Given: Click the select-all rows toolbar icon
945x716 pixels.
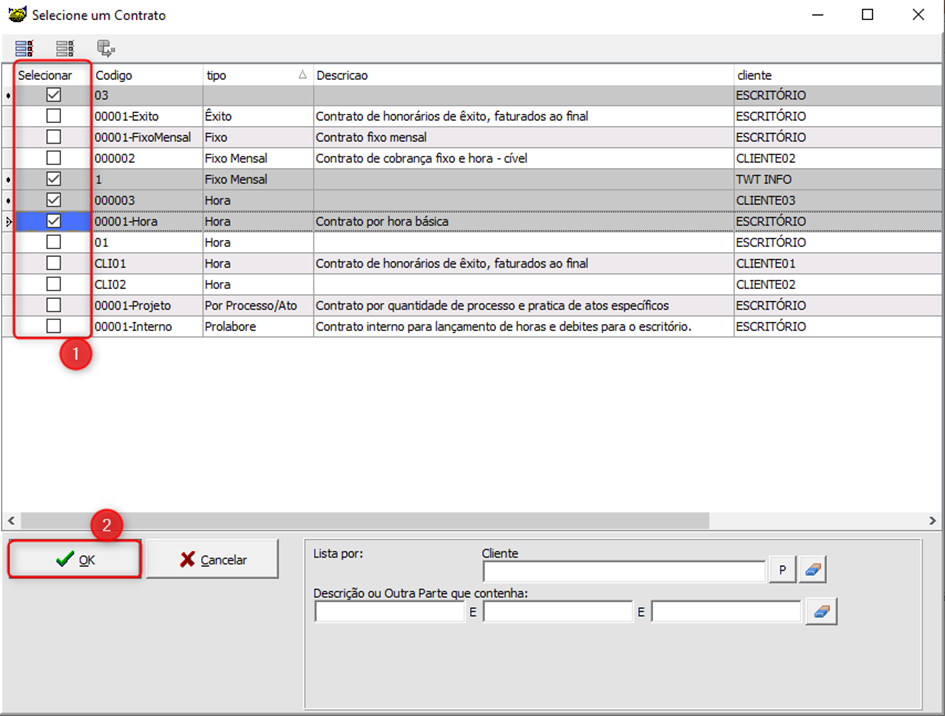Looking at the screenshot, I should [24, 48].
